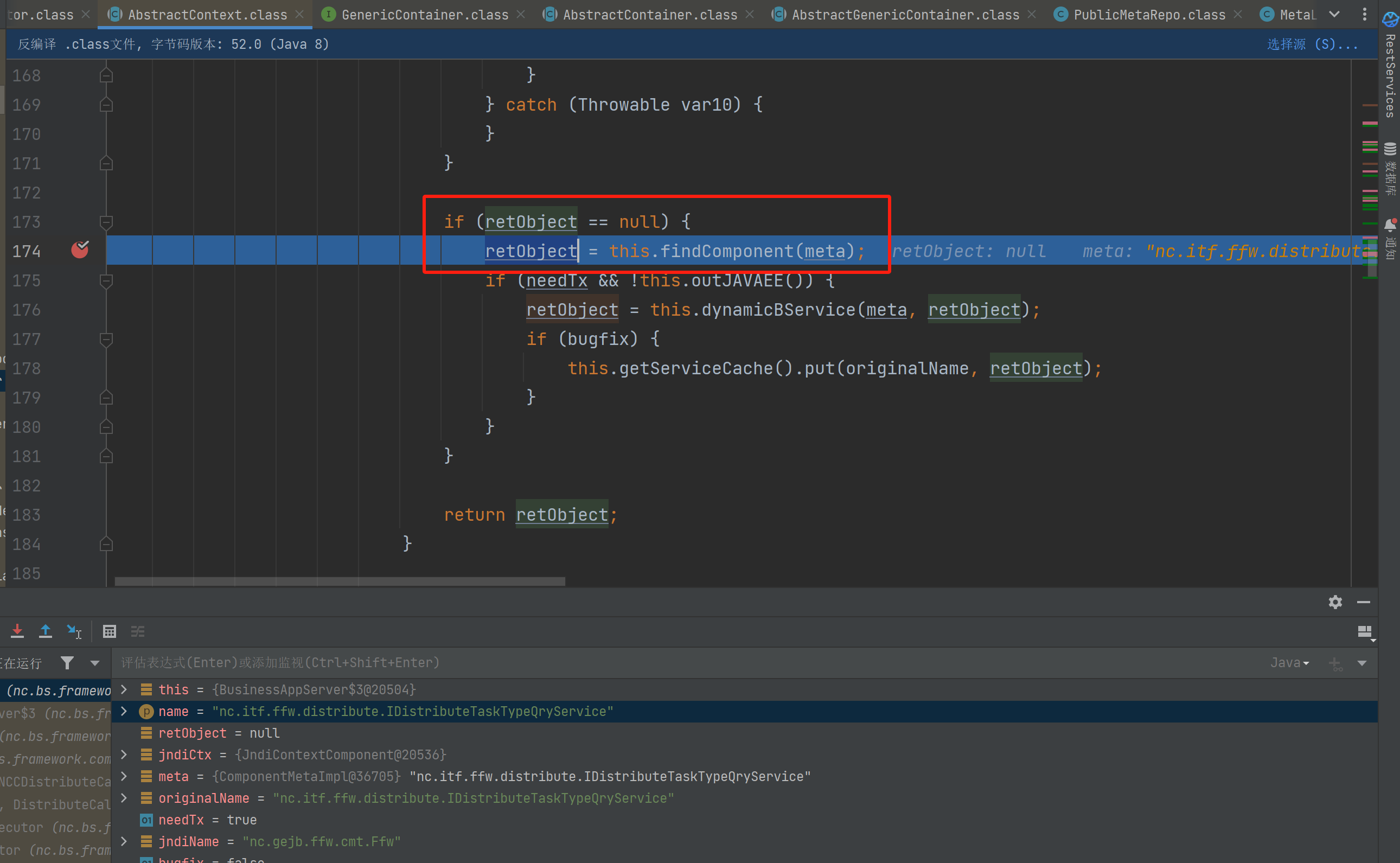
Task: Open the Java language dropdown in evaluator
Action: click(x=1289, y=663)
